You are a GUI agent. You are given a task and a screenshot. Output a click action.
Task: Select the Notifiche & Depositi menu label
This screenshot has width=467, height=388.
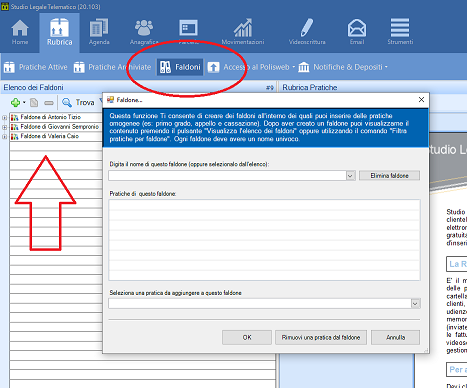pos(348,67)
